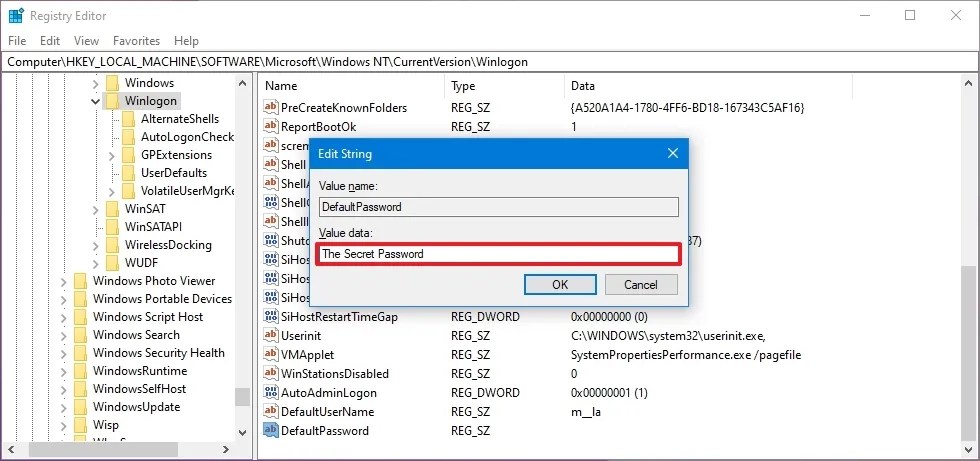Click the Userinit string value icon
Image resolution: width=980 pixels, height=461 pixels.
[271, 335]
